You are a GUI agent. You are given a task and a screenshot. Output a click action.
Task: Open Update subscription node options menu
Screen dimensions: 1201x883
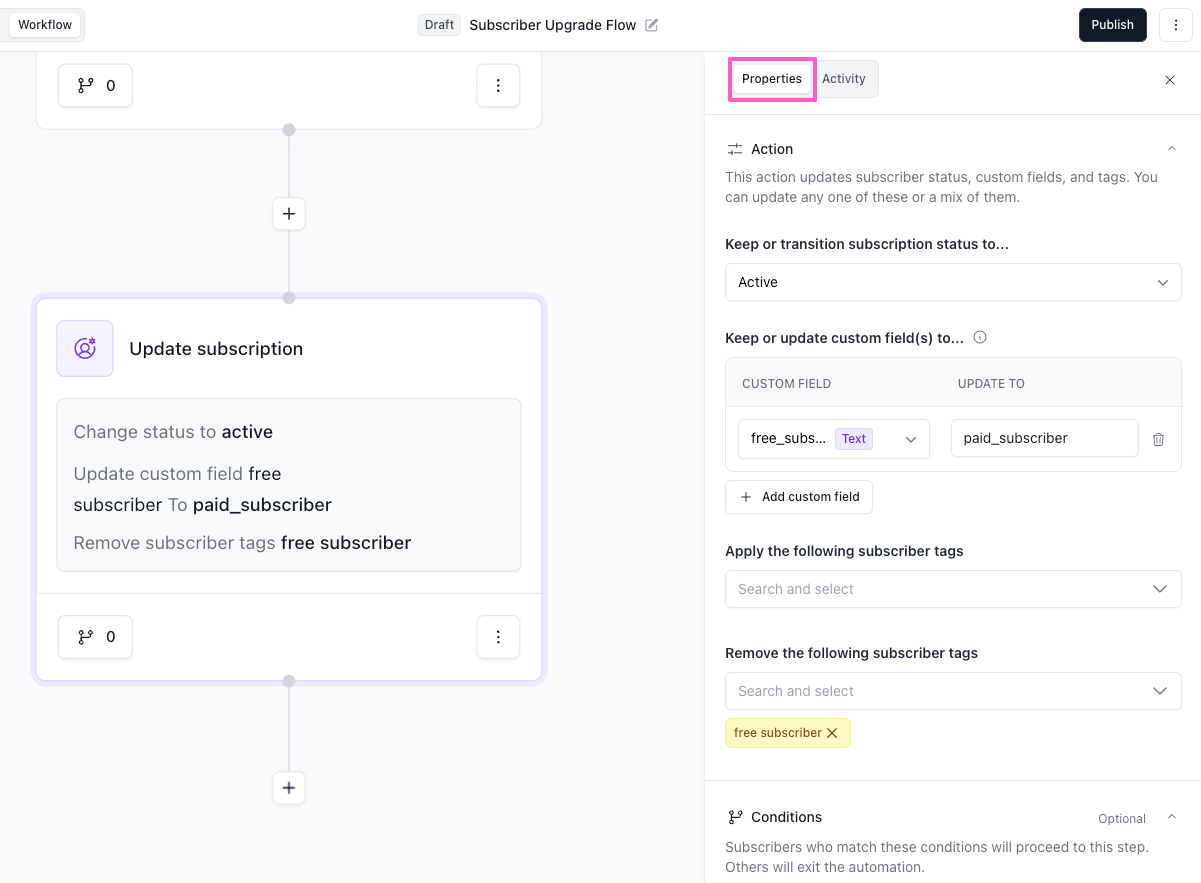point(498,637)
